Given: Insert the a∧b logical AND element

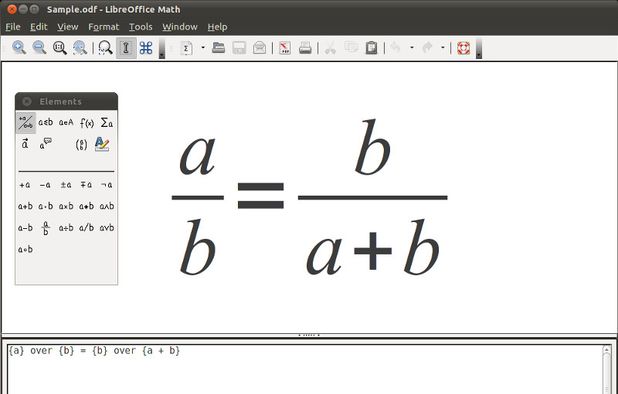Looking at the screenshot, I should point(106,206).
